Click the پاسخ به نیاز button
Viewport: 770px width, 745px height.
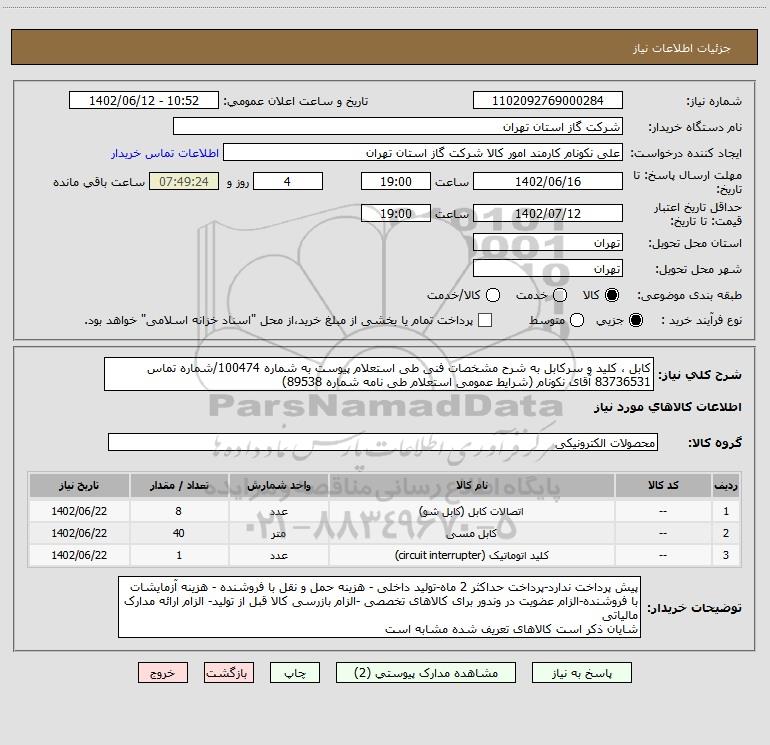click(x=582, y=673)
